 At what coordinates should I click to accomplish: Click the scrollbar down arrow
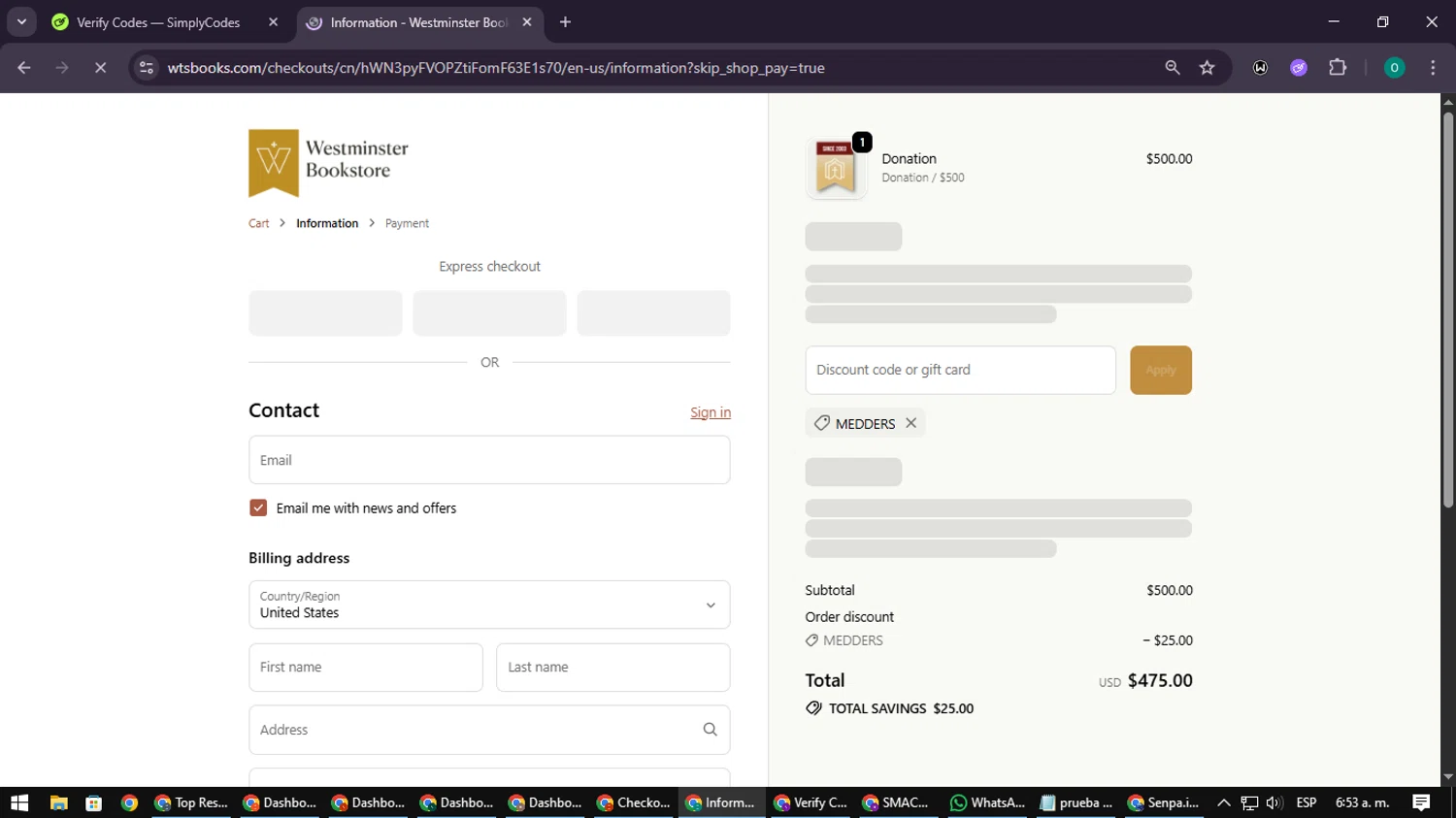pos(1448,777)
